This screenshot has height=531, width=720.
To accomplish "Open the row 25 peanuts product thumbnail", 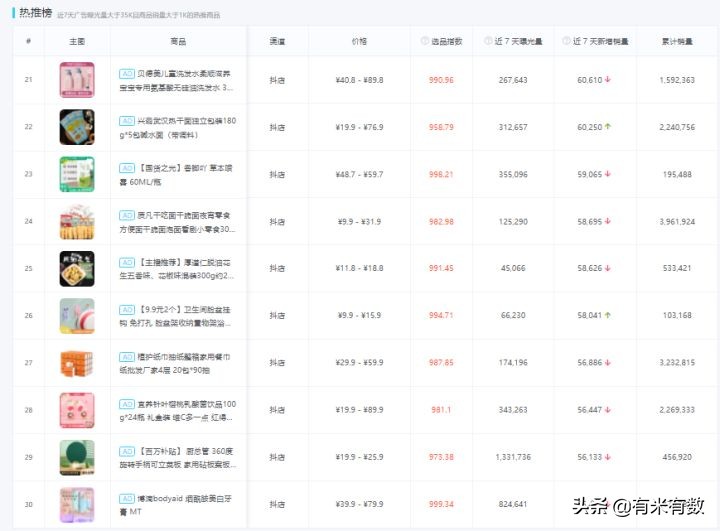I will 77,269.
